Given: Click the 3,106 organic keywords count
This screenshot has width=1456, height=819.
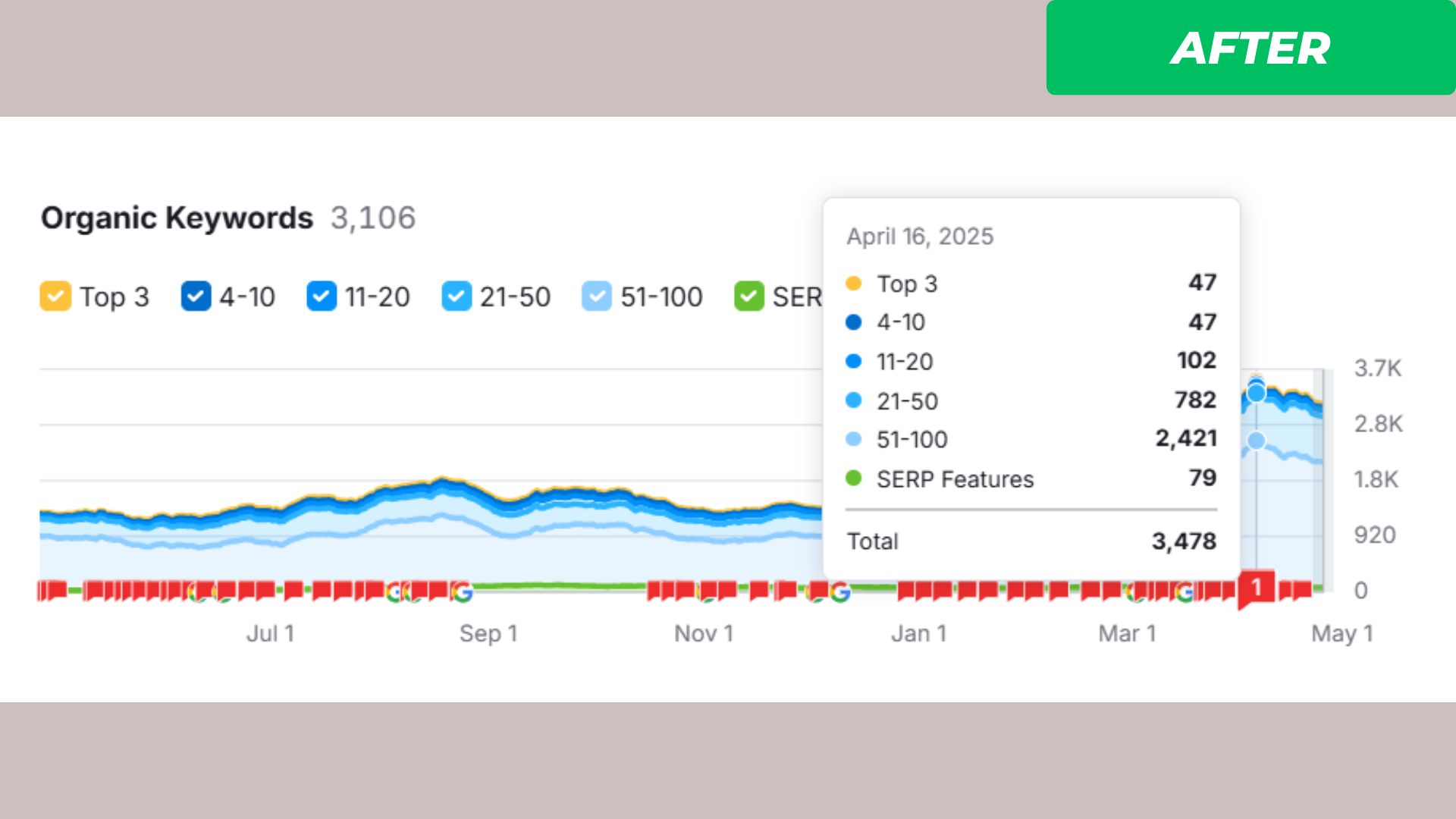Looking at the screenshot, I should click(373, 218).
